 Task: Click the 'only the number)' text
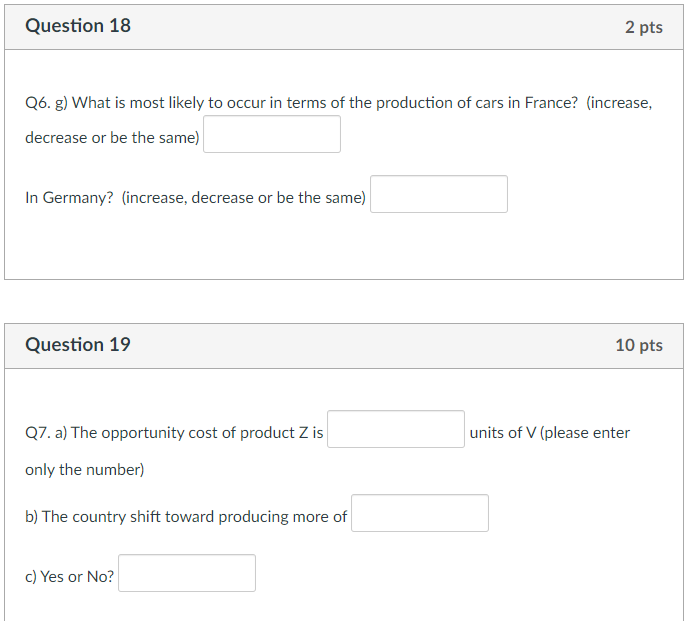[x=85, y=470]
